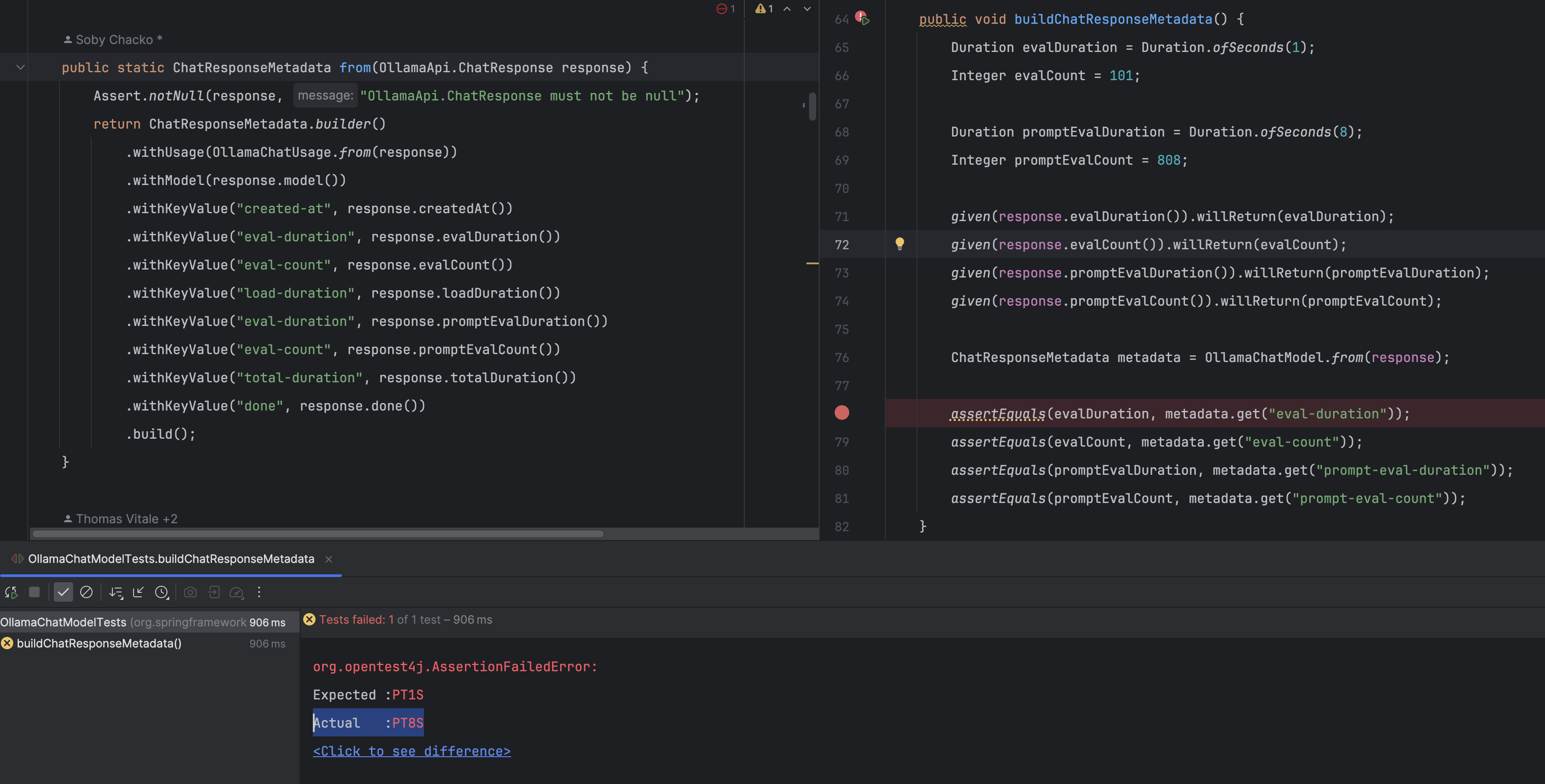Go to previous highlighted error arrow
The image size is (1545, 784).
pyautogui.click(x=787, y=8)
